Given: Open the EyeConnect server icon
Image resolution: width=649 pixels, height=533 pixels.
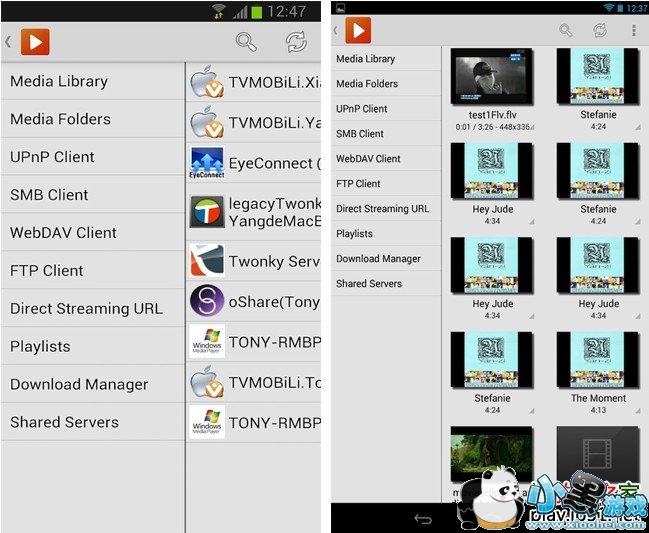Looking at the screenshot, I should click(x=207, y=163).
